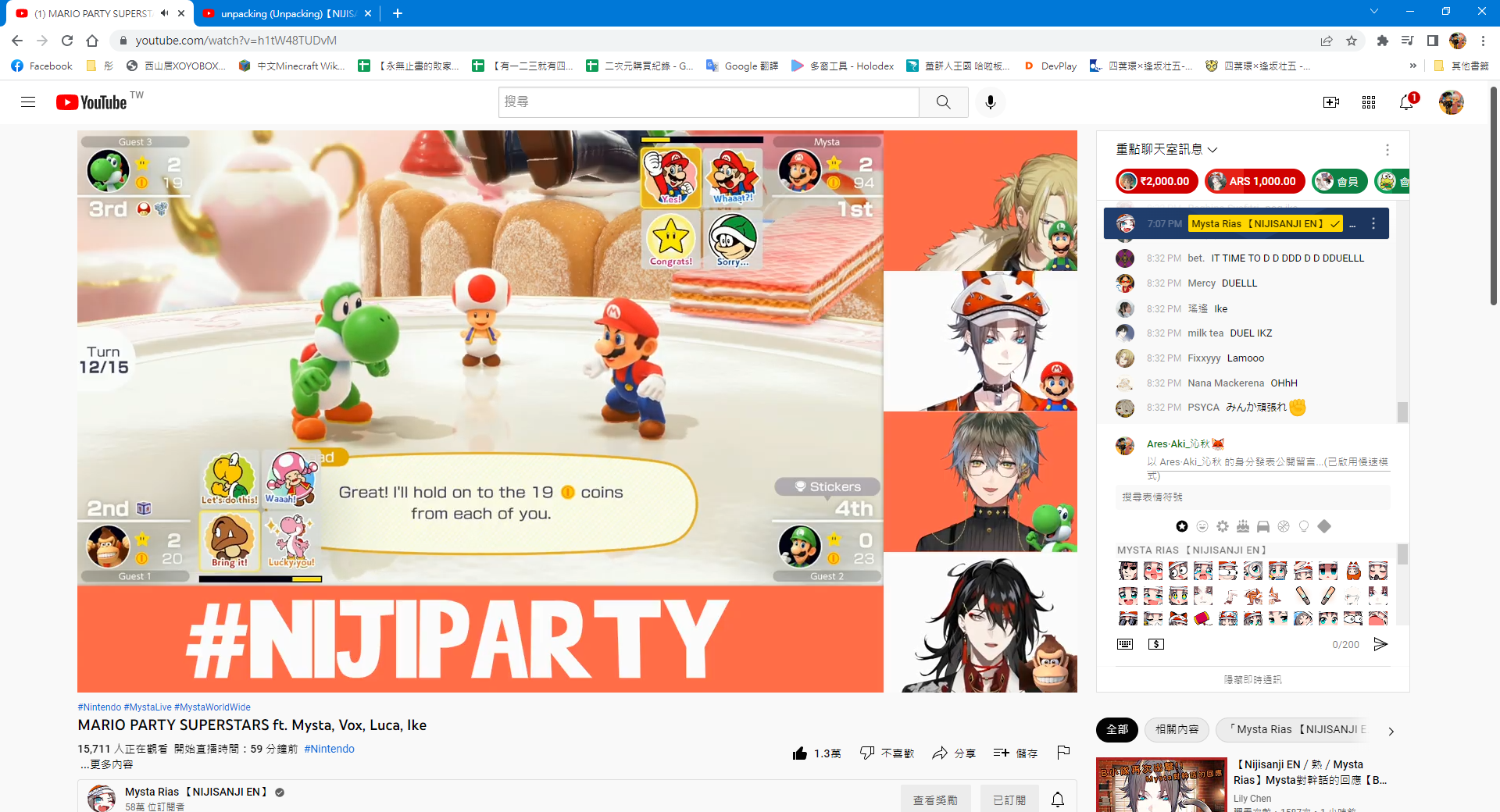1500x812 pixels.
Task: Open the YouTube guide hamburger menu
Action: click(x=28, y=102)
